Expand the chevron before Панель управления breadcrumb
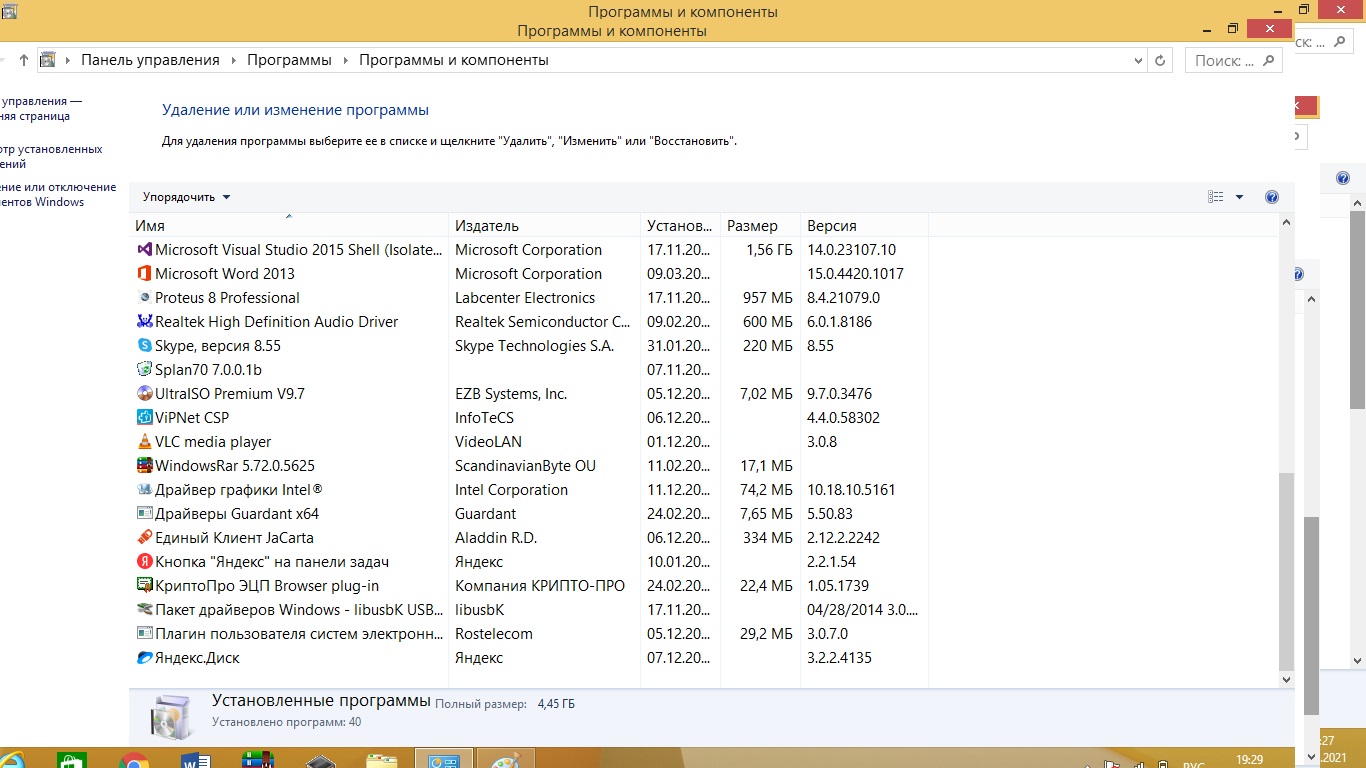1366x768 pixels. pyautogui.click(x=68, y=60)
